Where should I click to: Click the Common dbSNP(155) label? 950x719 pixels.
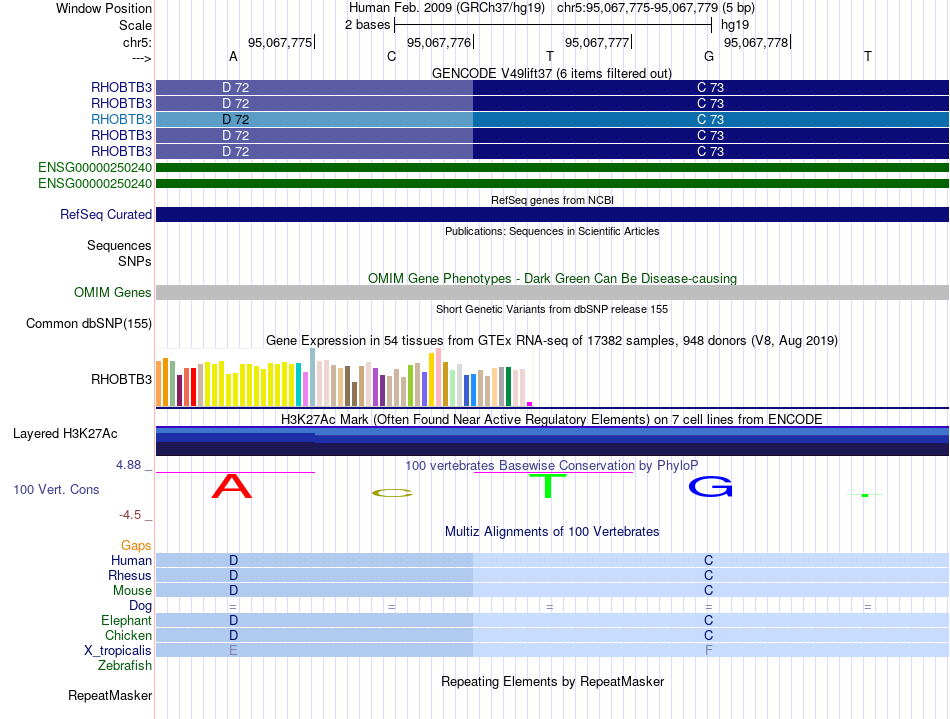pyautogui.click(x=89, y=323)
